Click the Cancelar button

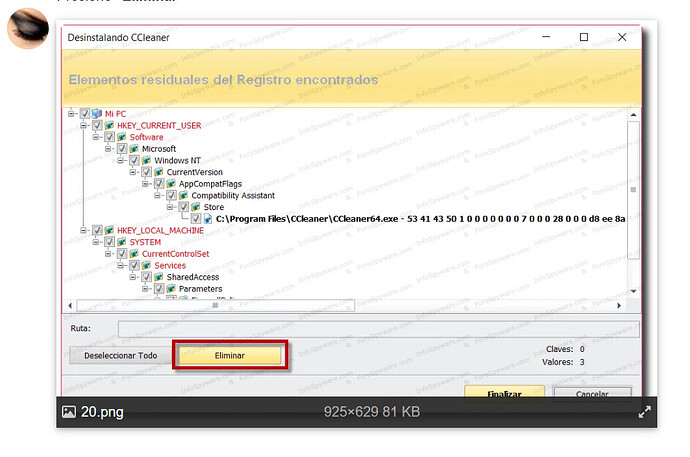(592, 391)
